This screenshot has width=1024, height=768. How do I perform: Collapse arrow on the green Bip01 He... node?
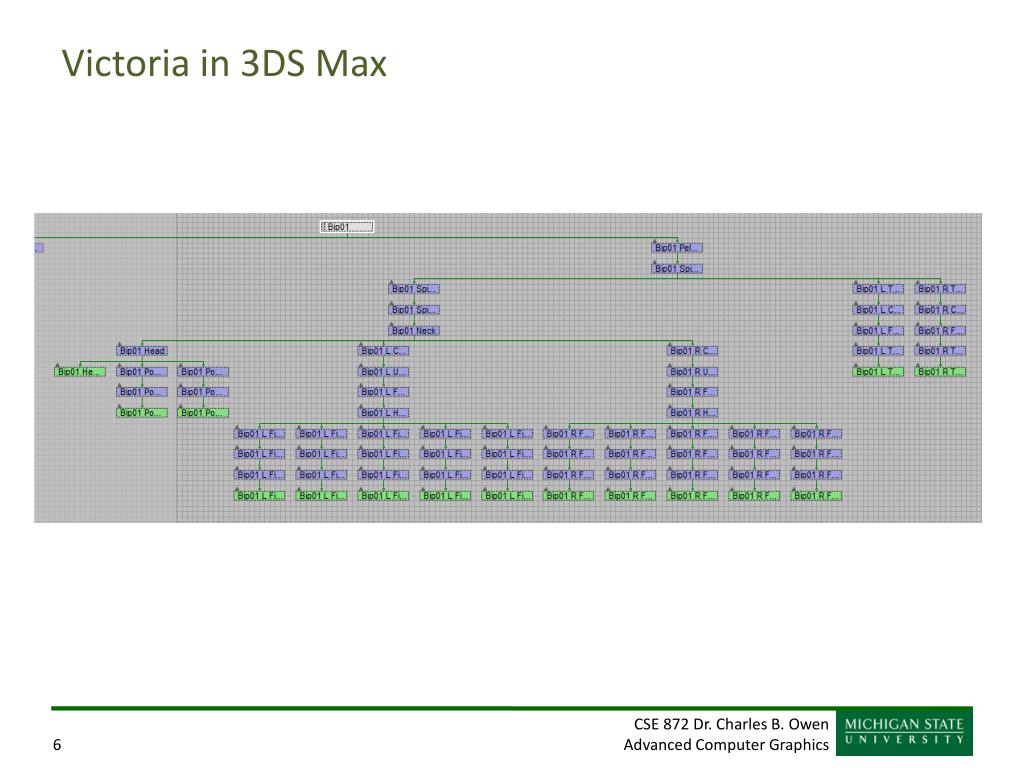click(57, 367)
